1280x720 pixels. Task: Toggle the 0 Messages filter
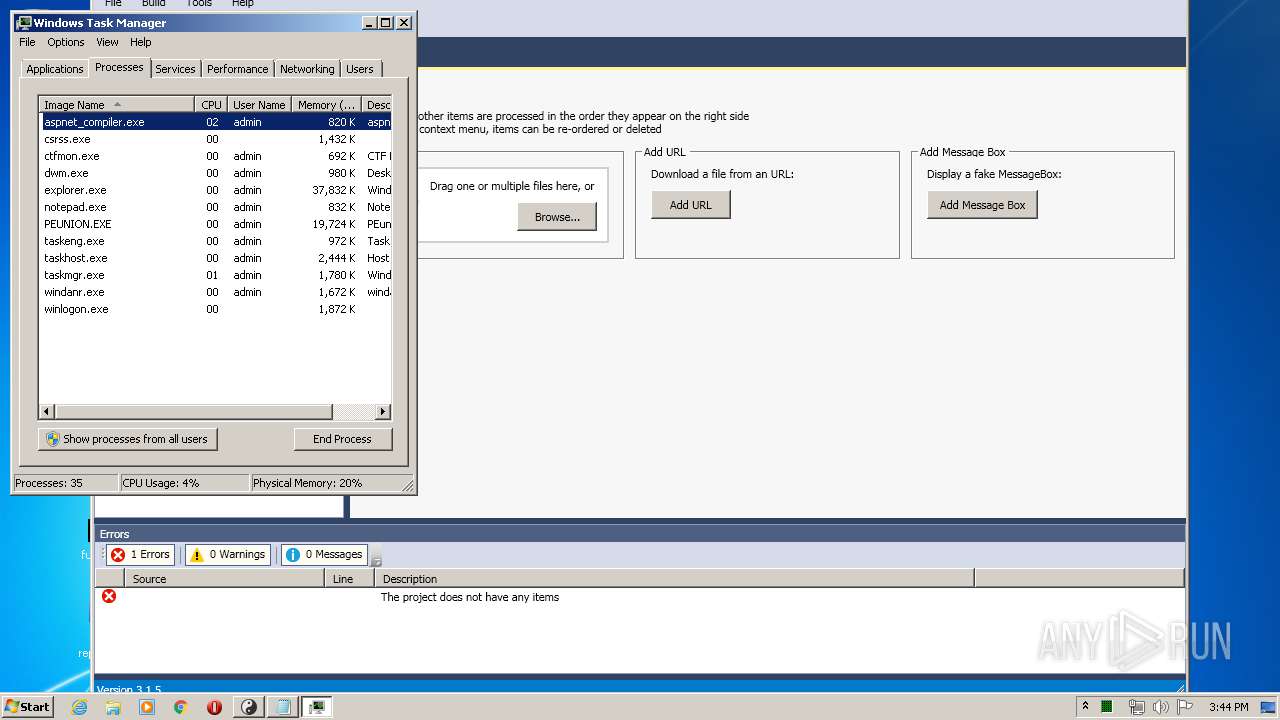point(324,554)
